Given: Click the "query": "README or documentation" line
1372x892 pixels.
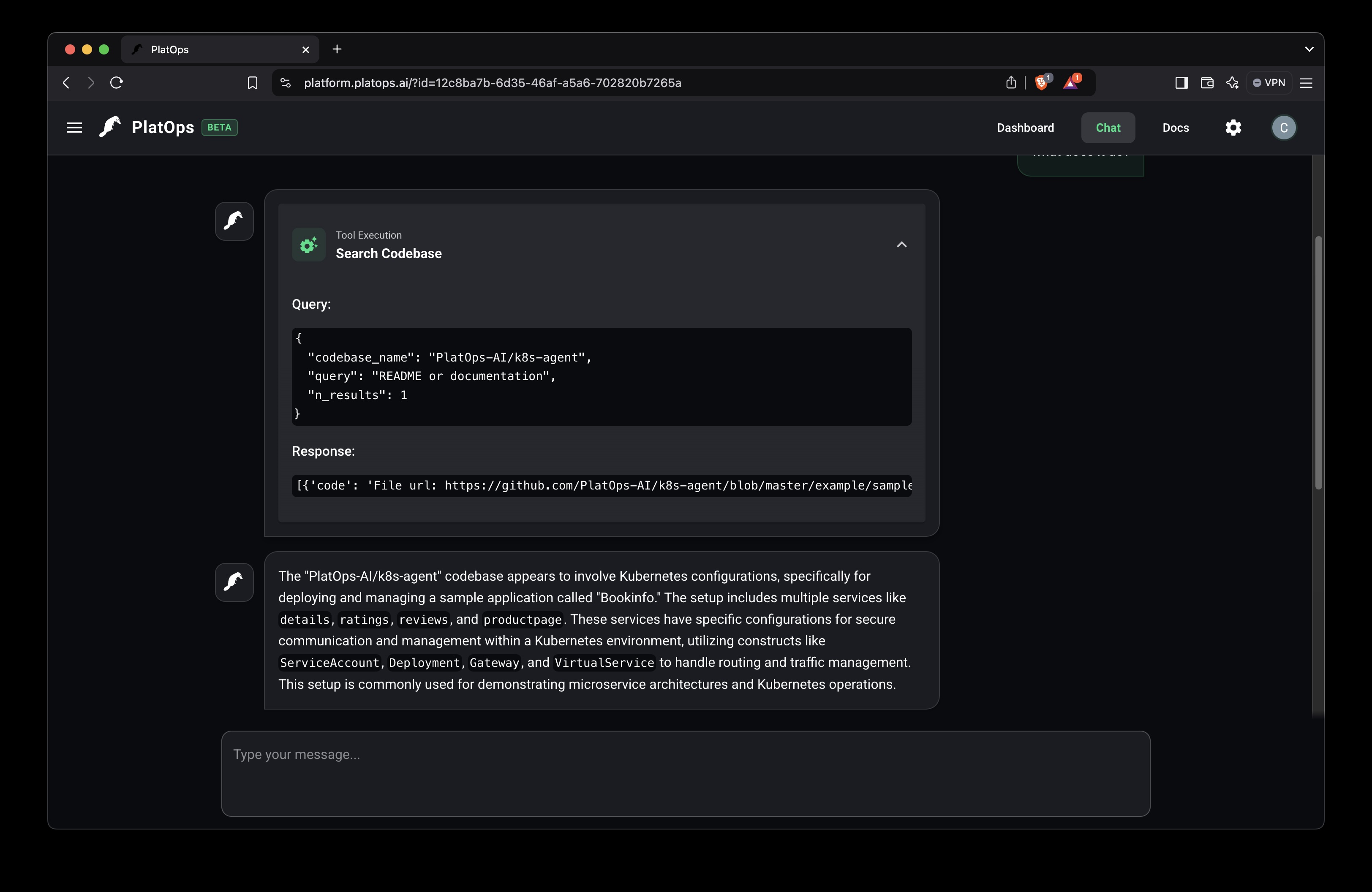Looking at the screenshot, I should [x=431, y=376].
